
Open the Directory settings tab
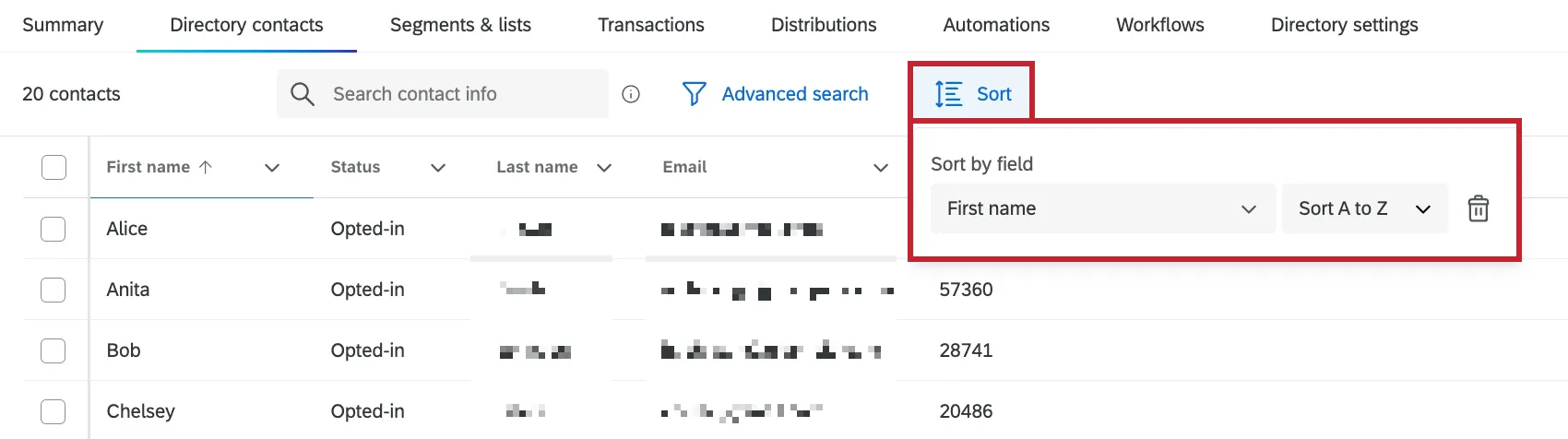[x=1344, y=25]
